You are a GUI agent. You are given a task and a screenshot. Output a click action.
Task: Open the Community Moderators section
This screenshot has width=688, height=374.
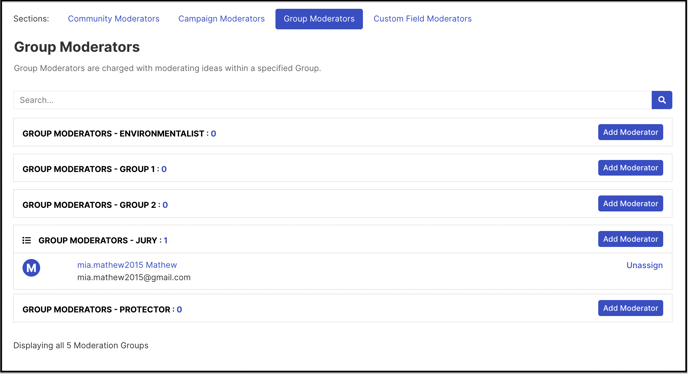click(x=113, y=19)
